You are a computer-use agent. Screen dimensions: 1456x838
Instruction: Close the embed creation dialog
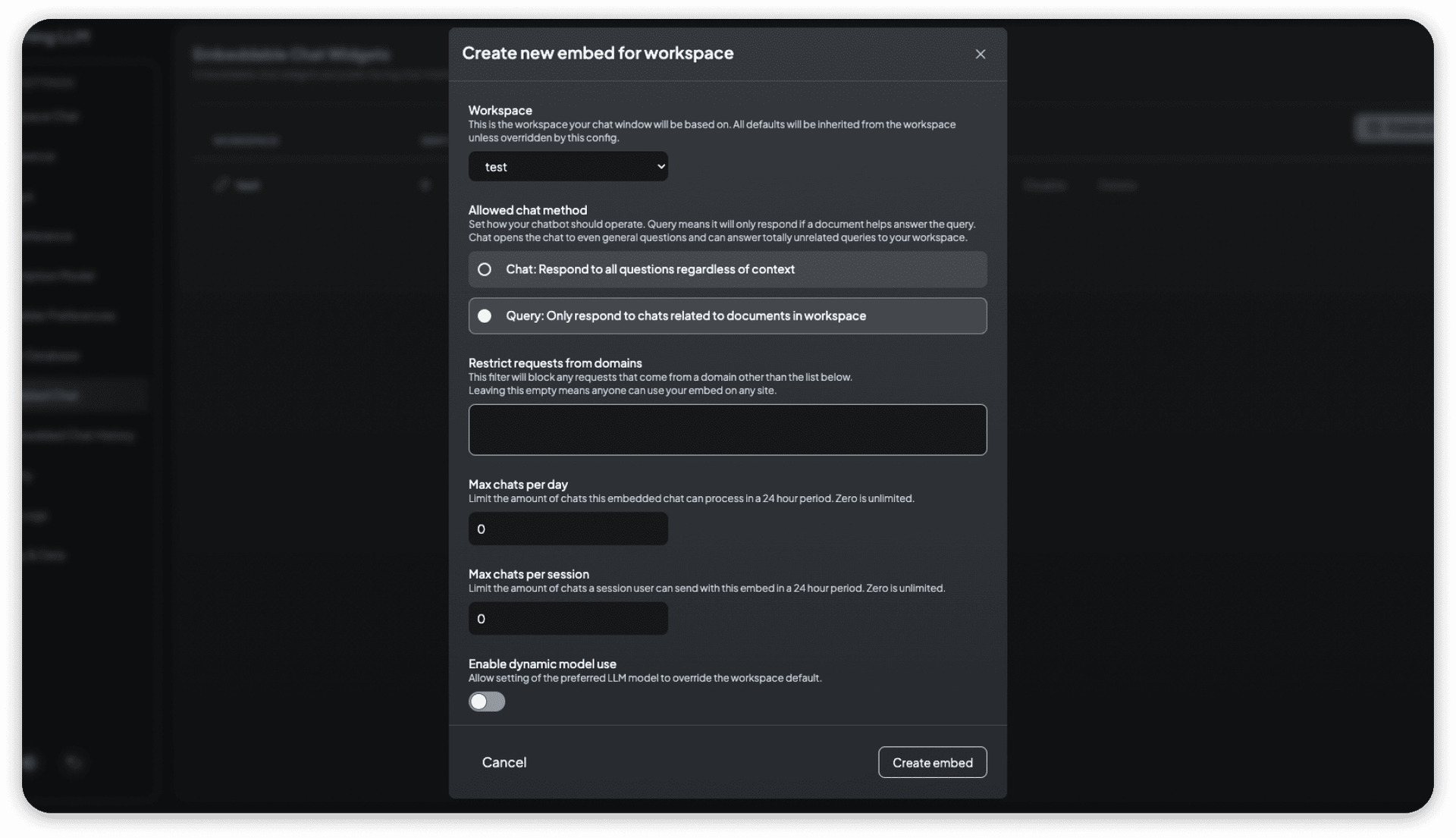(980, 54)
